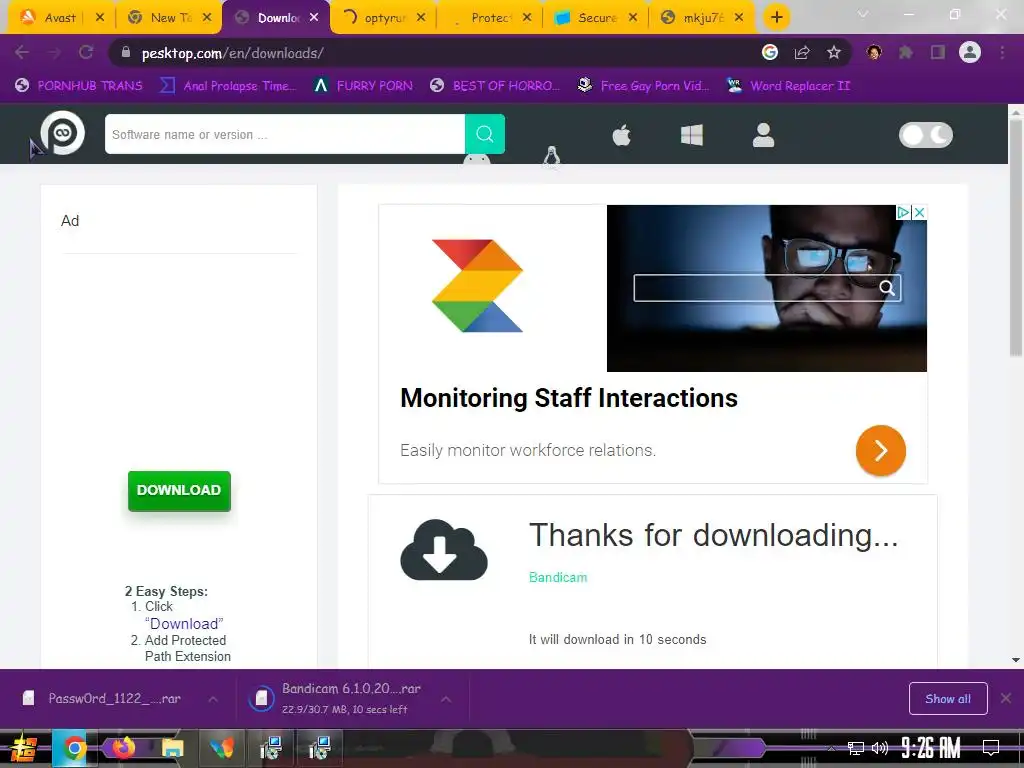Click the page vertical scrollbar
The width and height of the screenshot is (1024, 768).
tap(1016, 239)
